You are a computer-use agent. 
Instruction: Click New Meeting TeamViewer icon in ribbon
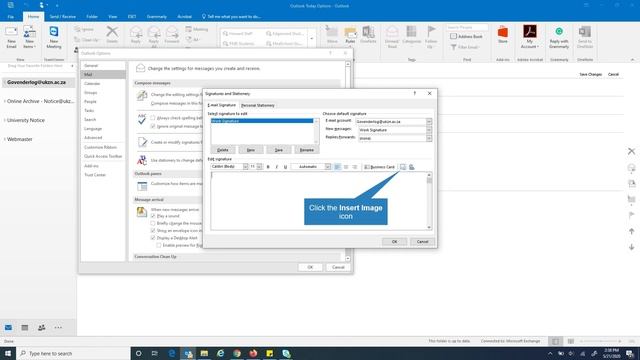coord(54,37)
